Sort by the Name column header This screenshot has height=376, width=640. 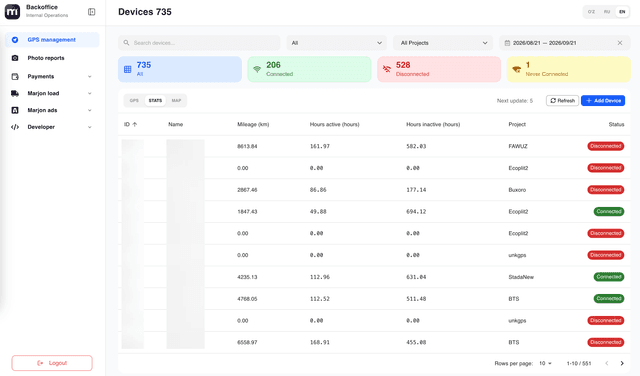[176, 125]
